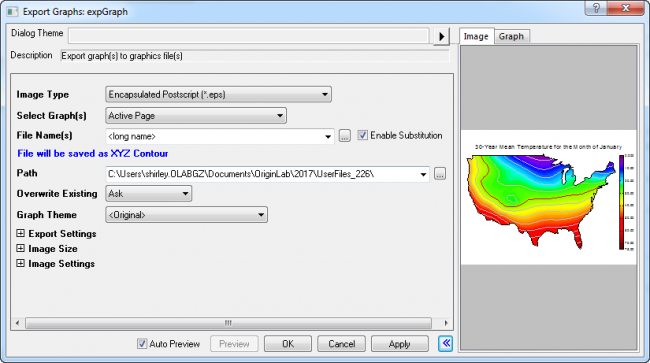Image resolution: width=650 pixels, height=363 pixels.
Task: Switch to the Graph preview tab
Action: [511, 36]
